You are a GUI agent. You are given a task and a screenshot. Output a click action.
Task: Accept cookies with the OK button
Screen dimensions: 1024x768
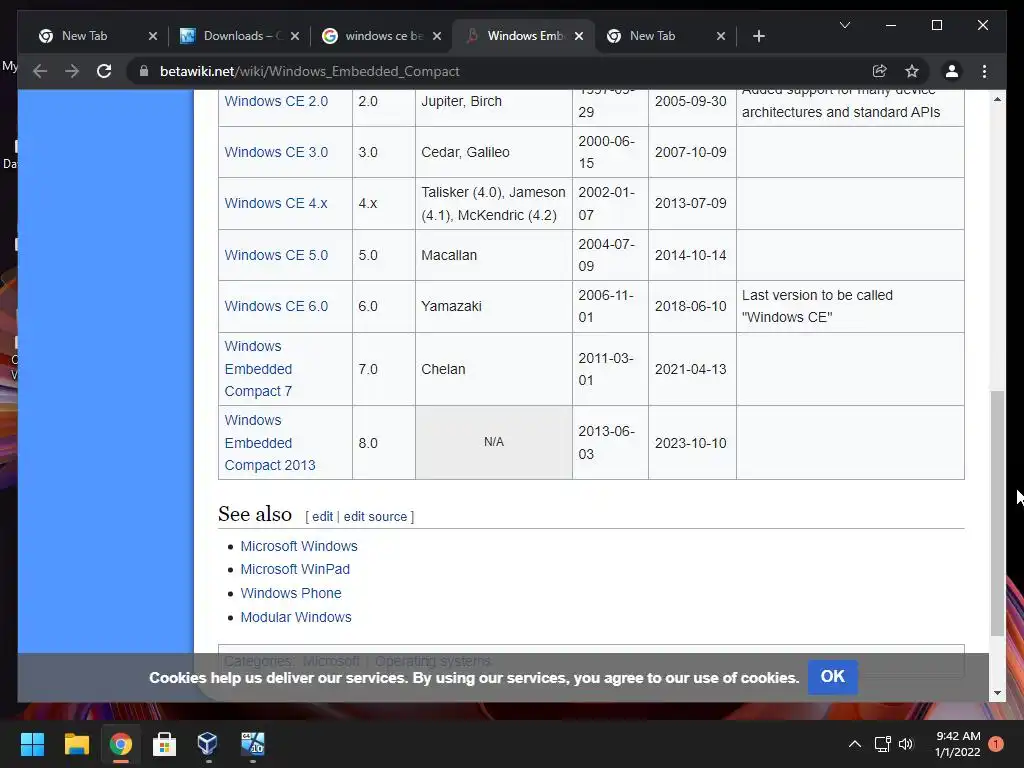click(833, 677)
